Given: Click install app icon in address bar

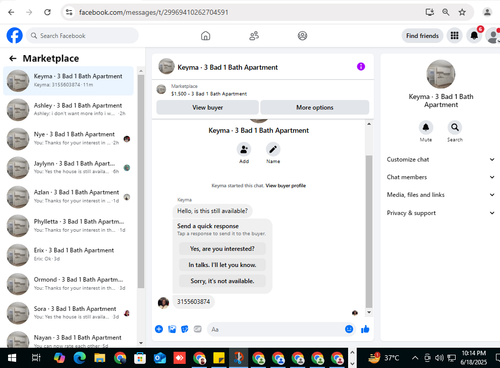Looking at the screenshot, I should [430, 12].
